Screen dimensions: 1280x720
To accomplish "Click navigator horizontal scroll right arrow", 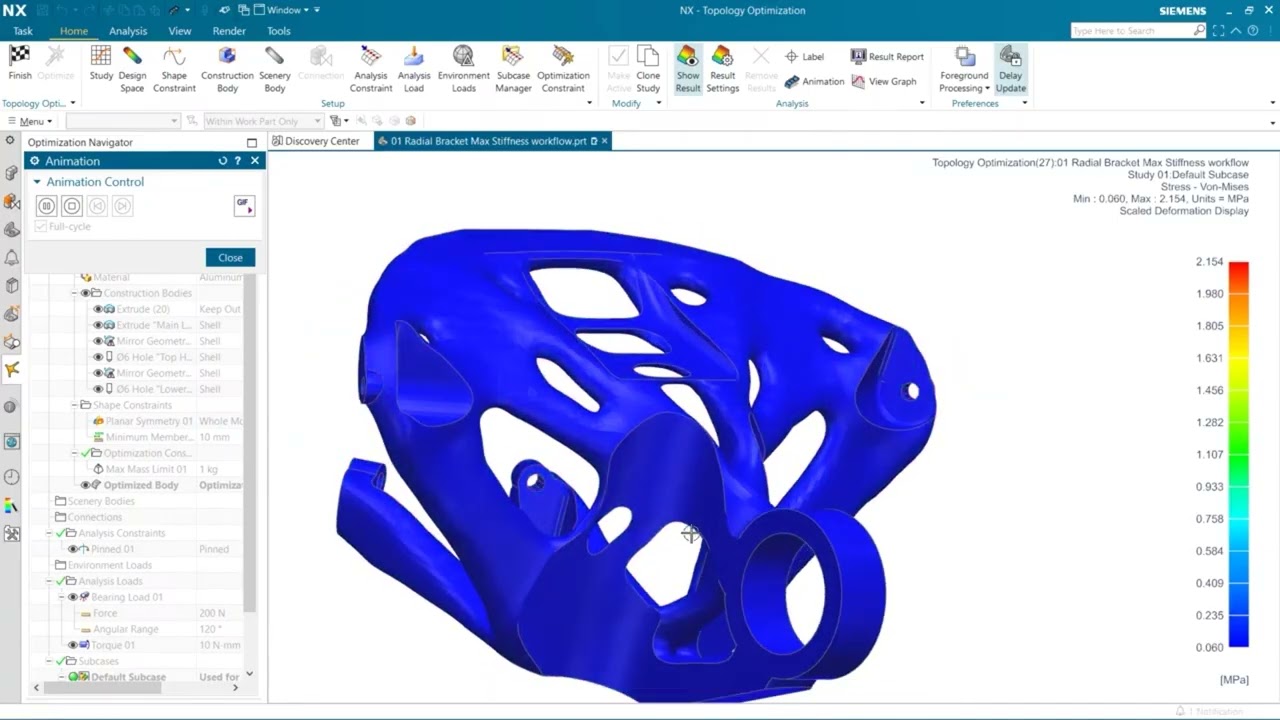I will click(x=235, y=687).
